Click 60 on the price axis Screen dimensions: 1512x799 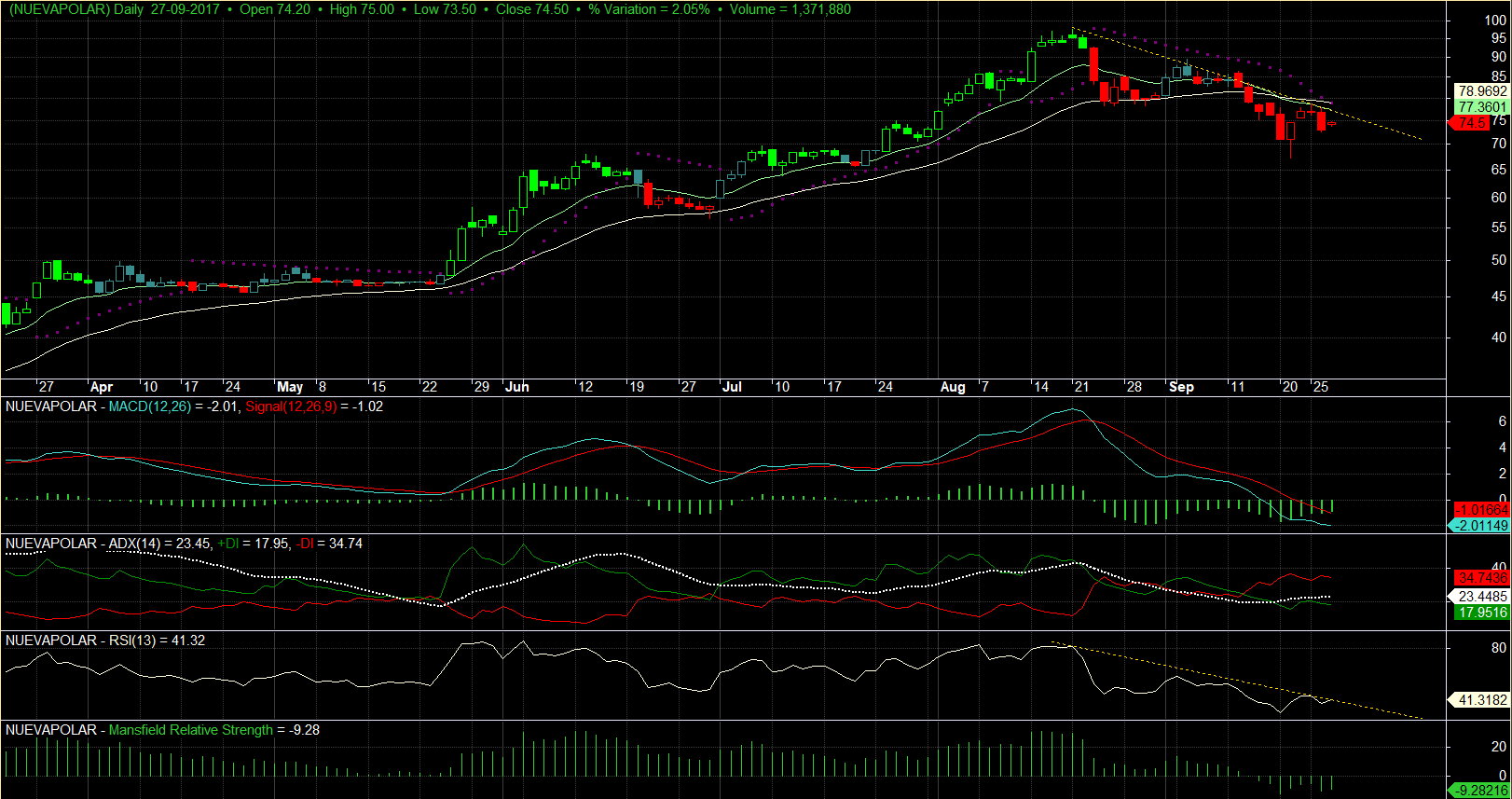tap(1499, 198)
